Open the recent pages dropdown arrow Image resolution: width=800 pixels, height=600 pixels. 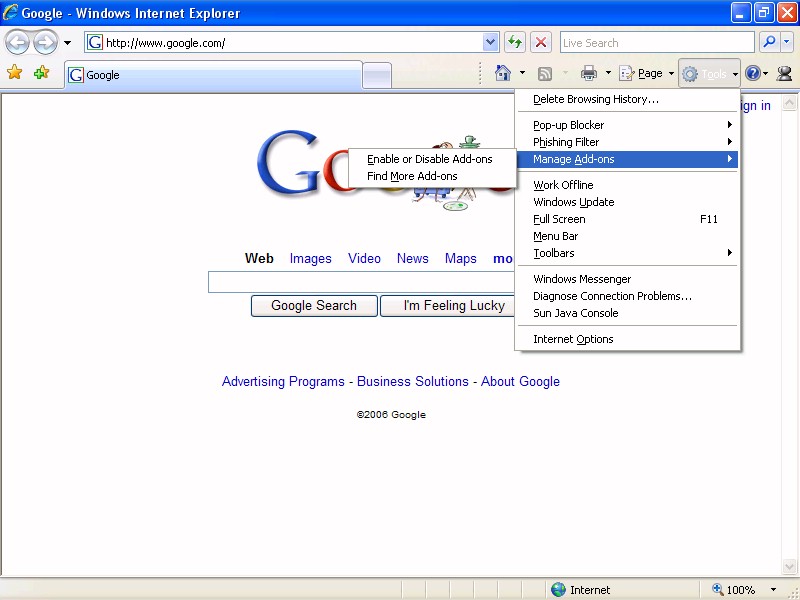[x=67, y=43]
